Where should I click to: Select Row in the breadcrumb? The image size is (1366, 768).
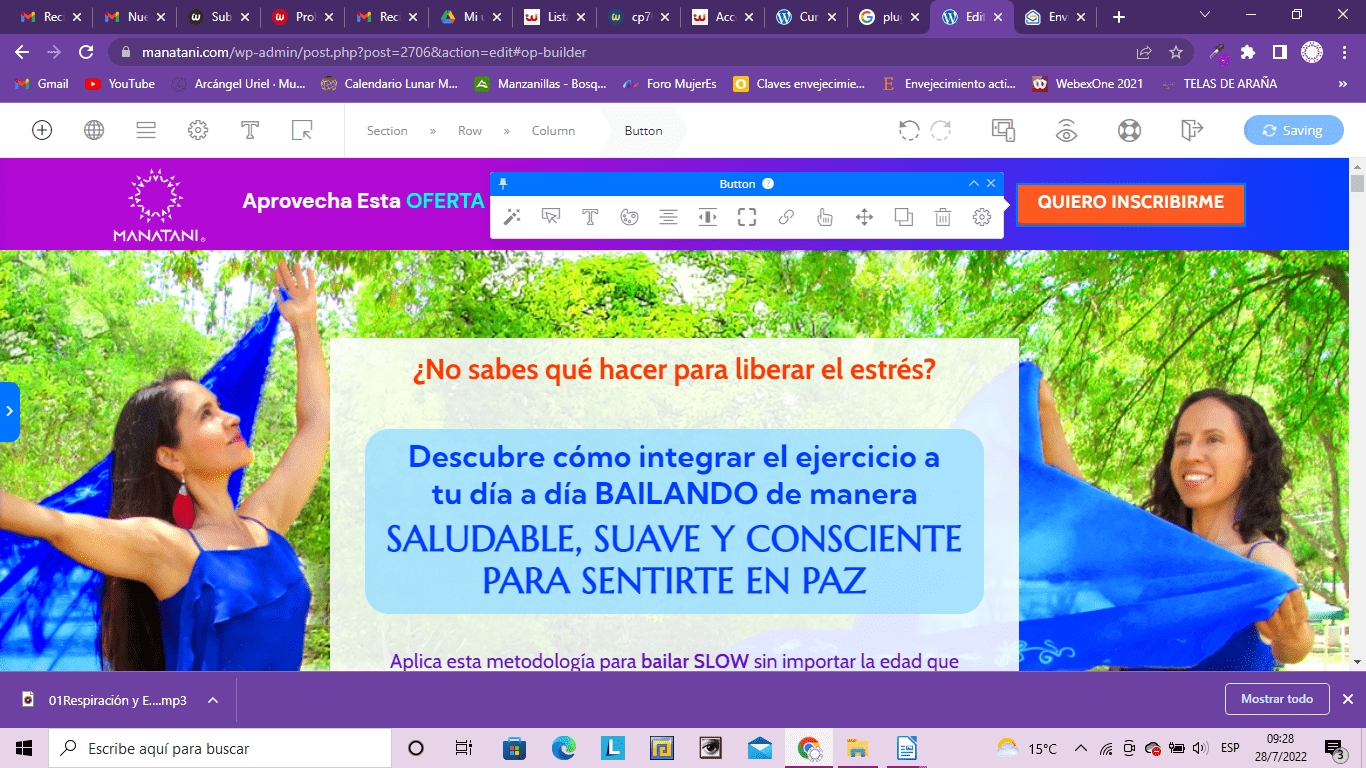[470, 131]
